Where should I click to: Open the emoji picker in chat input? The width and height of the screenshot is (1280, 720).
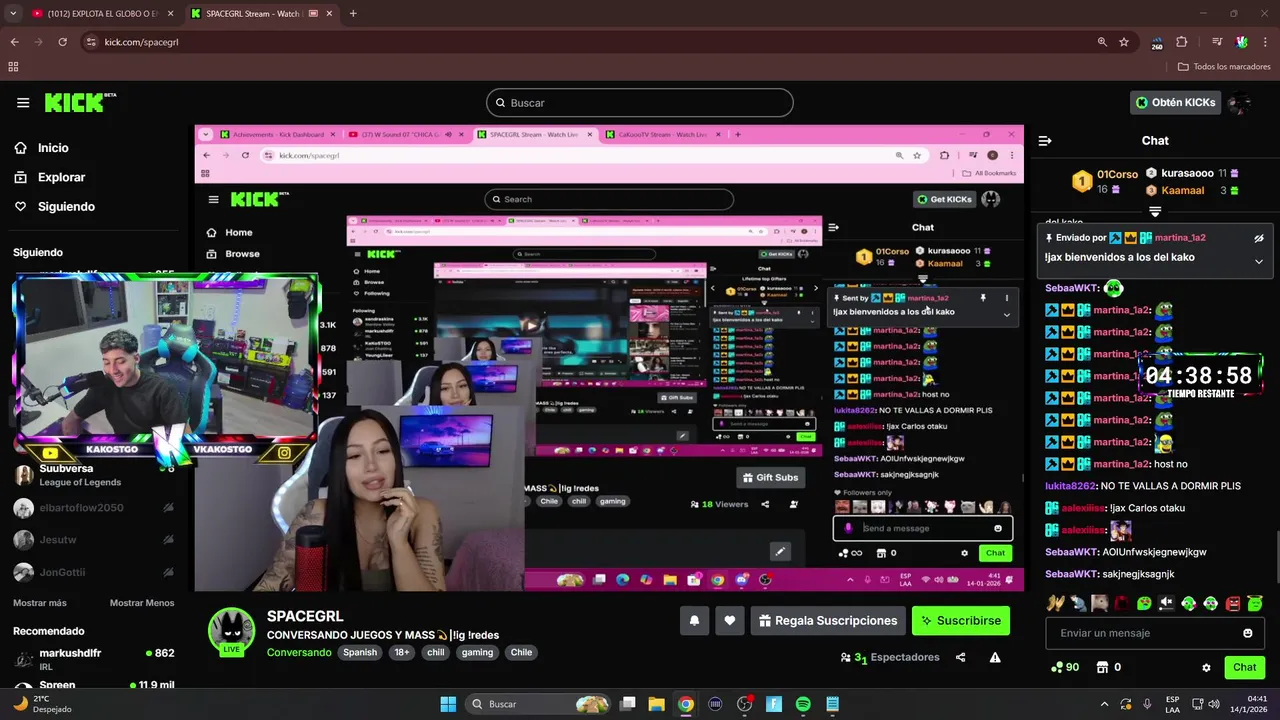click(1248, 633)
